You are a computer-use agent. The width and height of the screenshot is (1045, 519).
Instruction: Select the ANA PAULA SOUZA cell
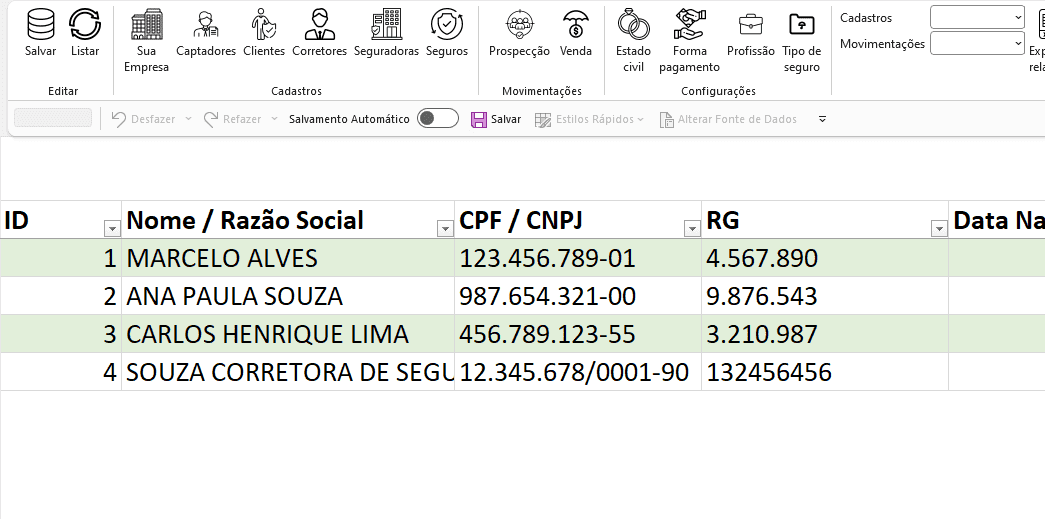click(x=288, y=296)
